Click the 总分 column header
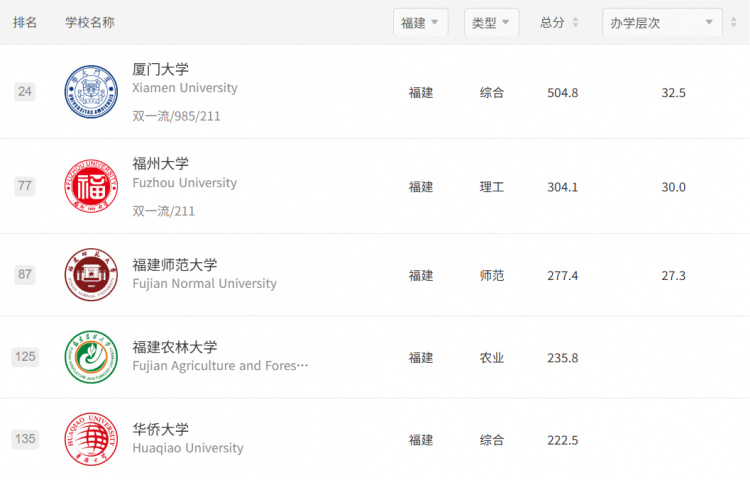The height and width of the screenshot is (480, 750). [x=552, y=22]
